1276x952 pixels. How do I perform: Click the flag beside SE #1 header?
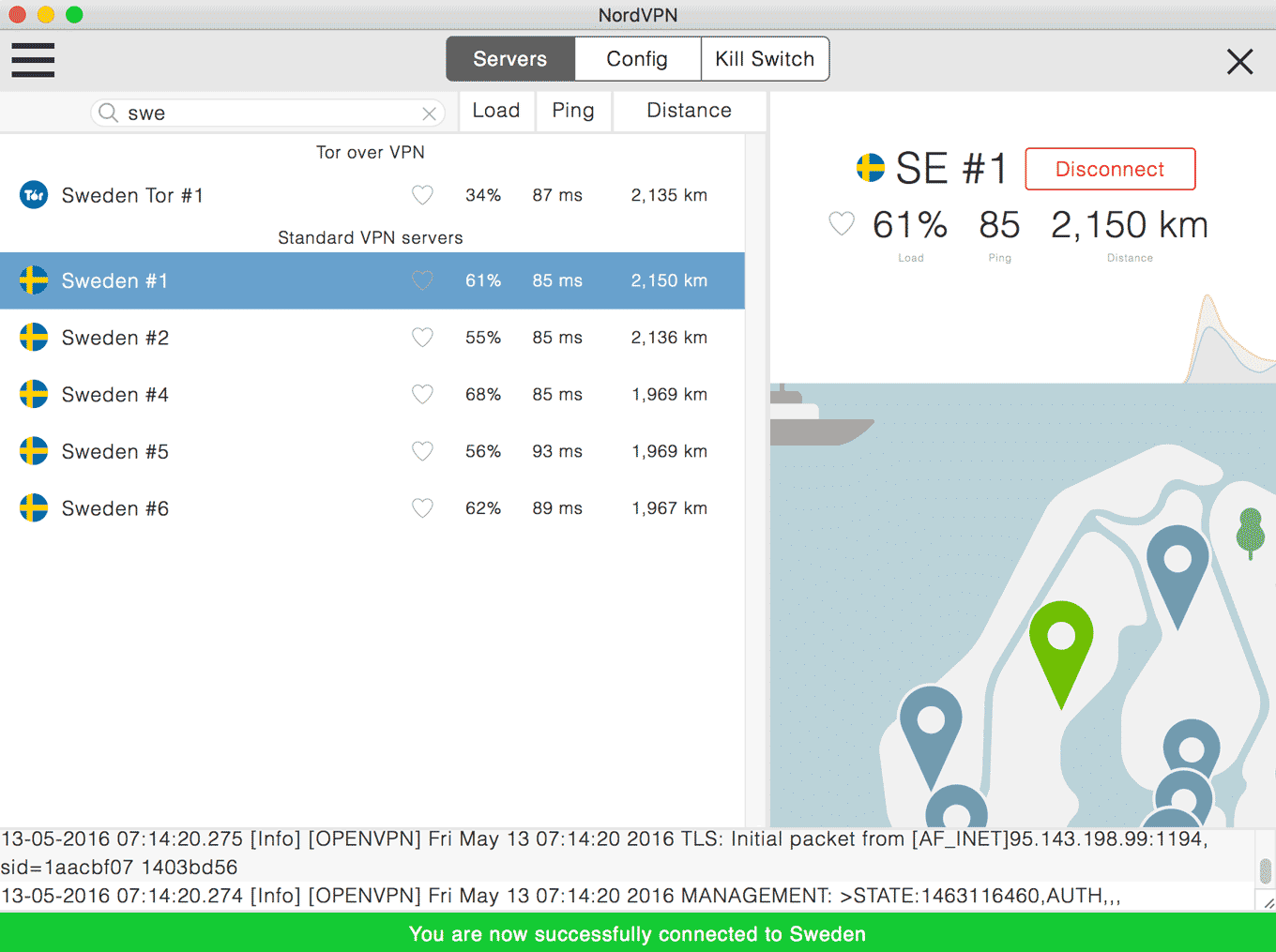tap(871, 169)
